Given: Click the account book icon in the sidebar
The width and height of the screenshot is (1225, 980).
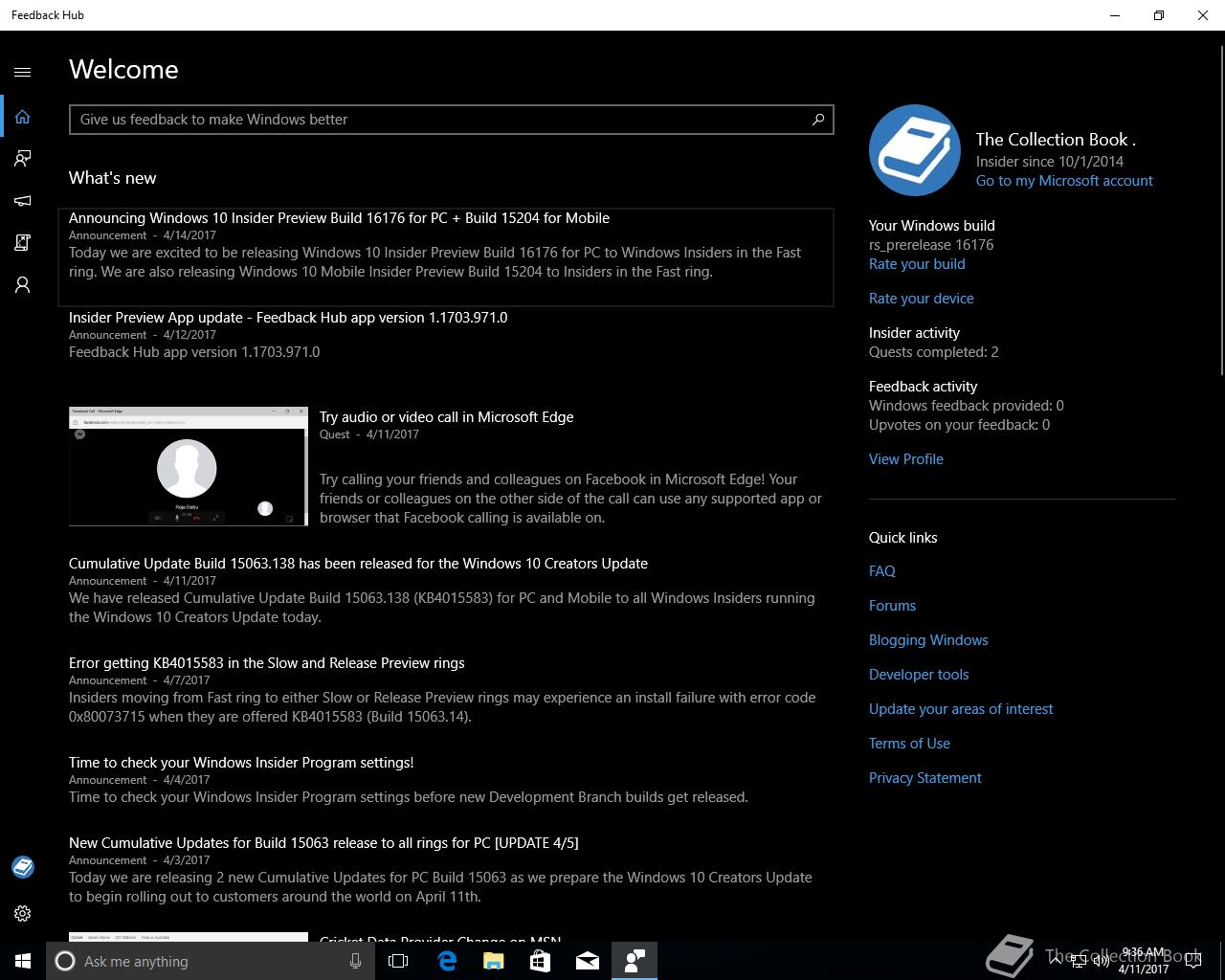Looking at the screenshot, I should (x=23, y=867).
